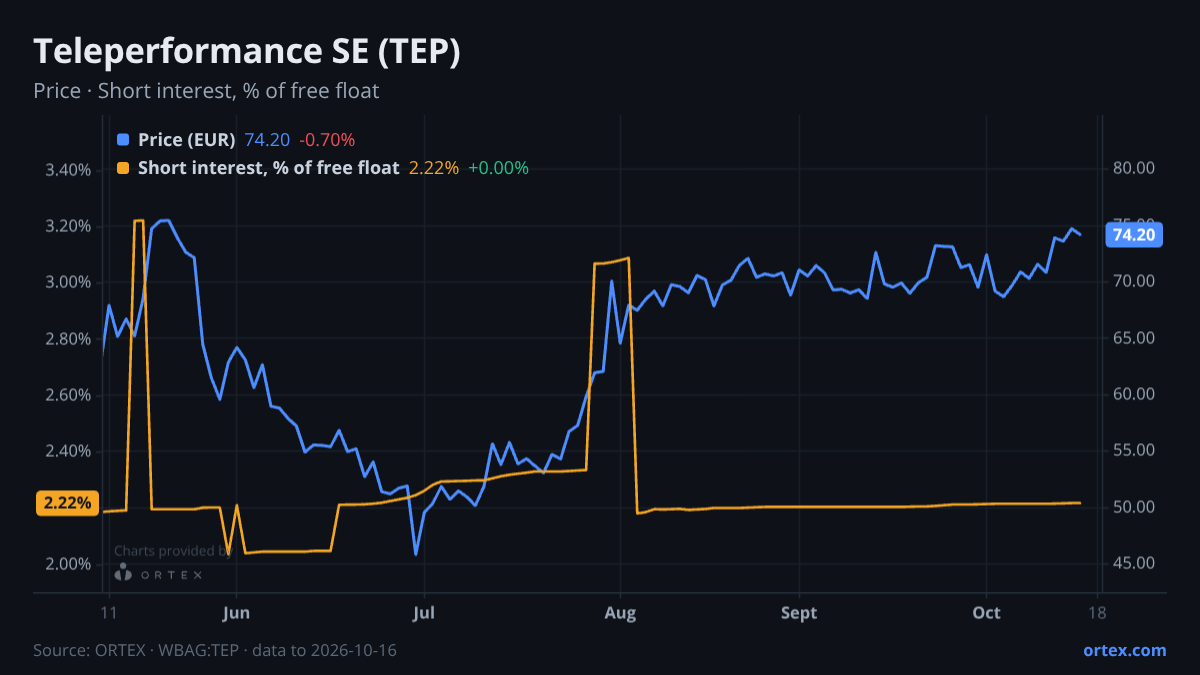Click the 2.80% left axis label
1200x675 pixels.
pos(69,339)
